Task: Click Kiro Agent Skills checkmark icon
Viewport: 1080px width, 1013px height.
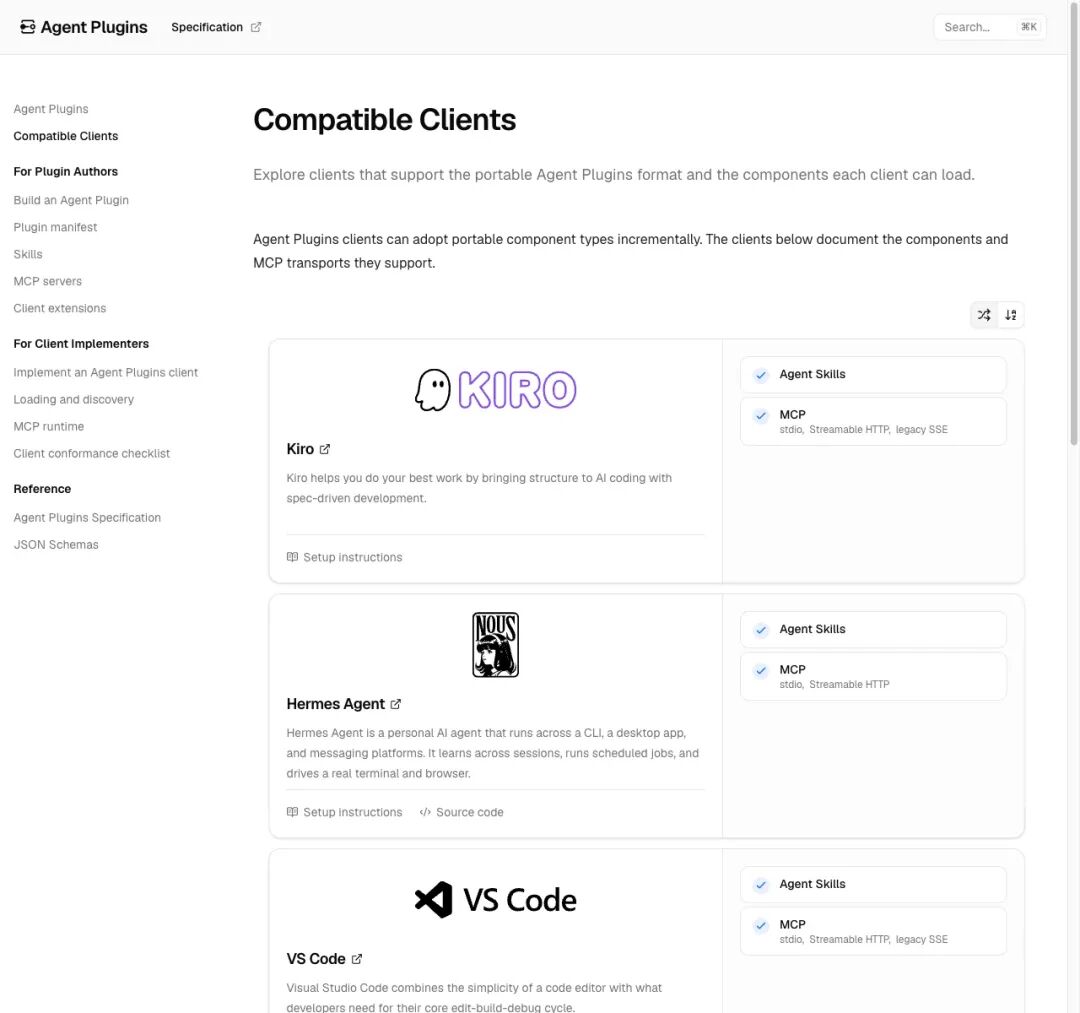Action: 761,375
